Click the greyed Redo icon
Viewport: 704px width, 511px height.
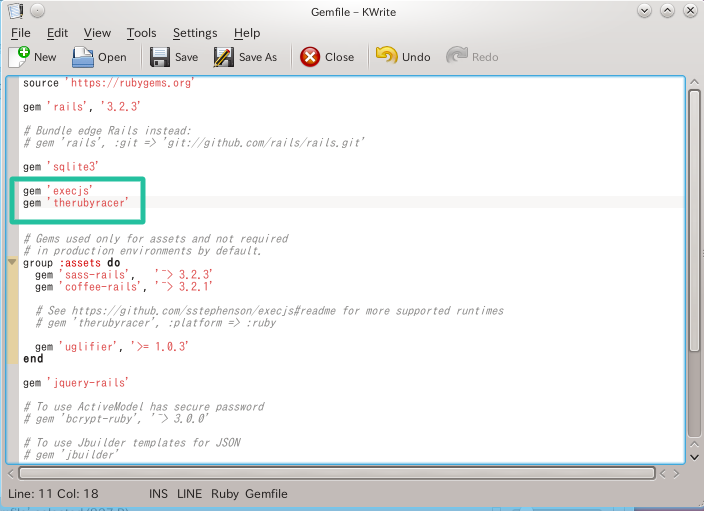(x=457, y=57)
